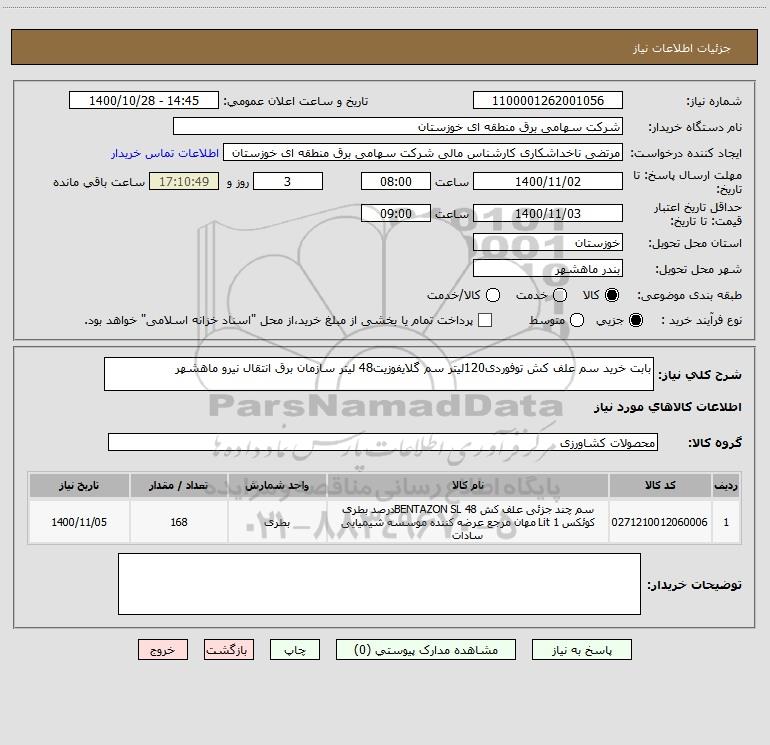Click the deadline time field 08:00
770x745 pixels.
(x=396, y=182)
